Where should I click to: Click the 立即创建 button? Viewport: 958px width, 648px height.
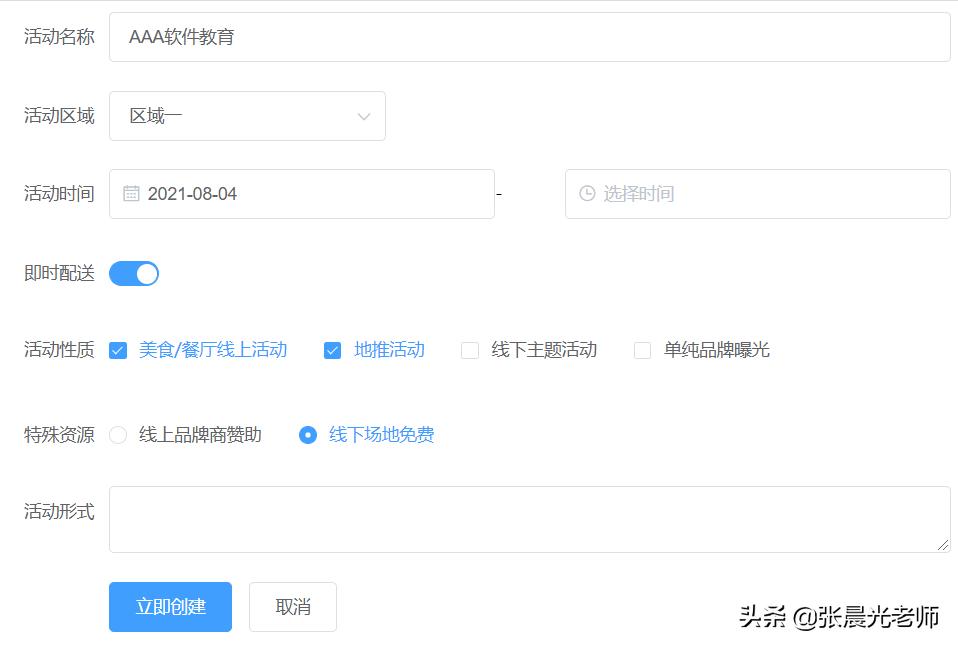point(170,606)
